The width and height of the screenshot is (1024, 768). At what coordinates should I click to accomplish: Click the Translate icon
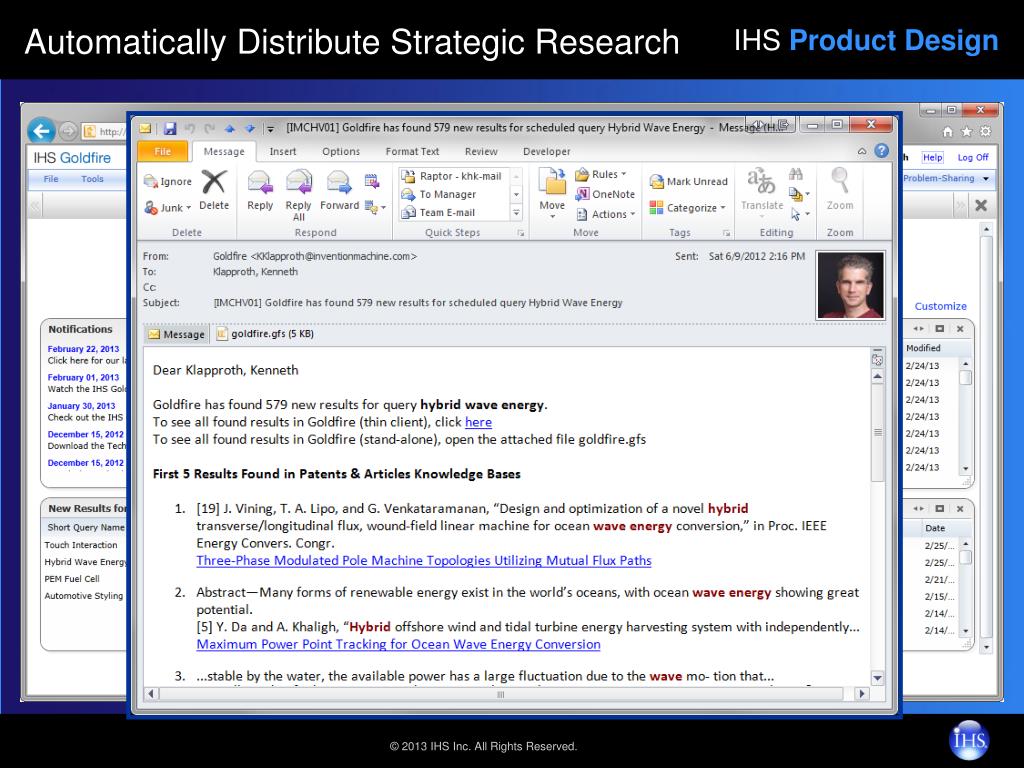tap(761, 180)
